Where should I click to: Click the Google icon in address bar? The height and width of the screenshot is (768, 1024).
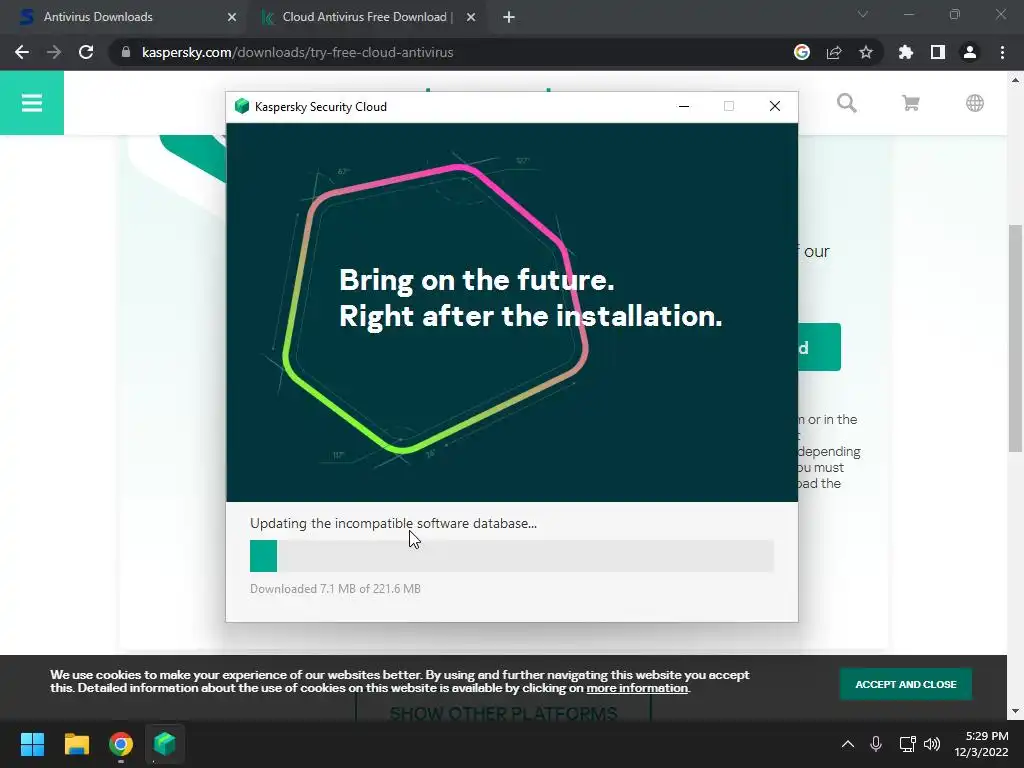point(801,52)
